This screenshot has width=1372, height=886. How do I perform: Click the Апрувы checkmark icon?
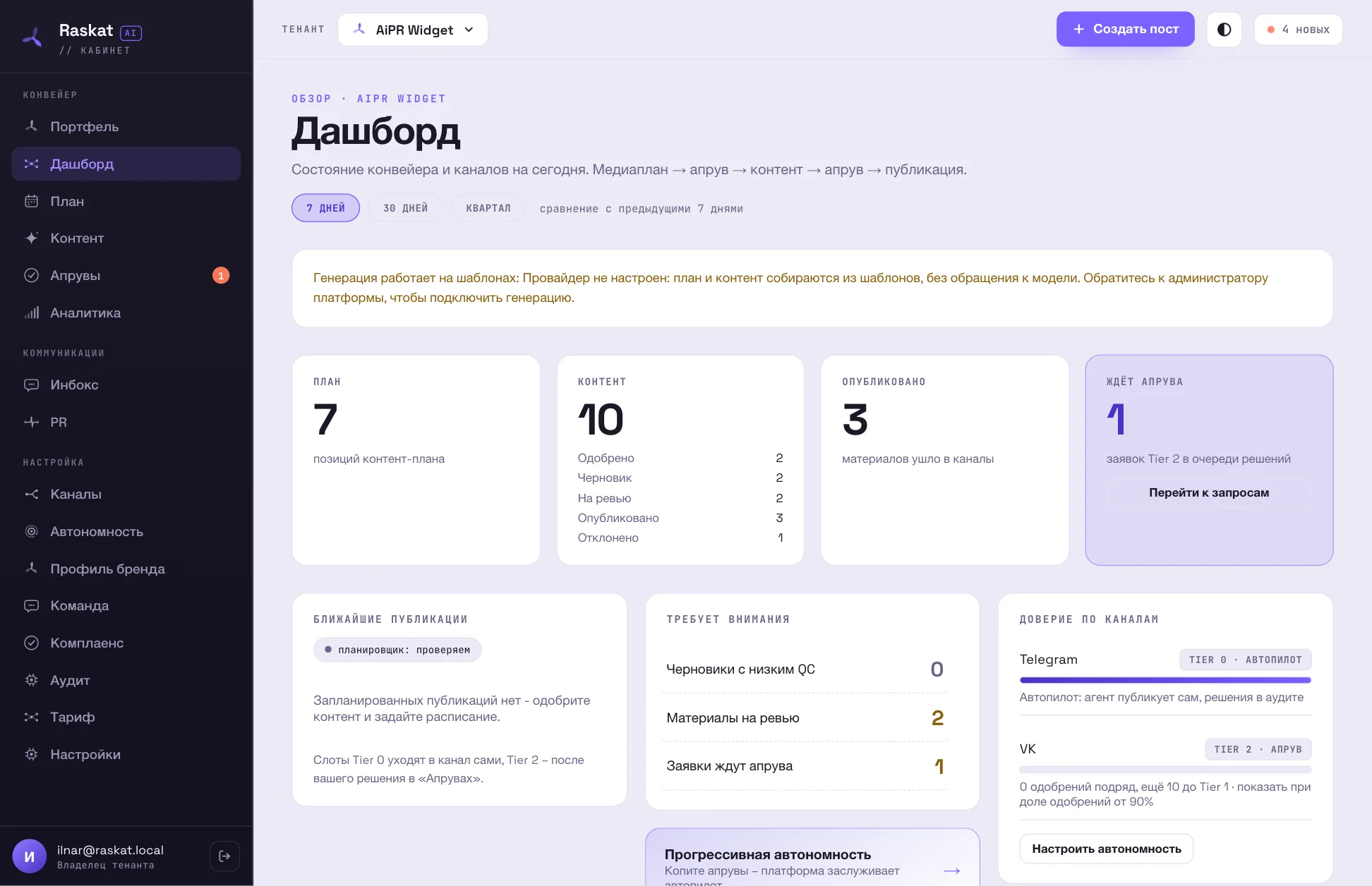(31, 275)
